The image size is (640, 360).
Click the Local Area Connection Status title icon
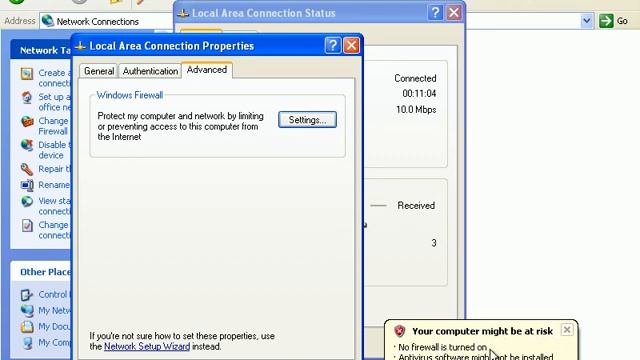(x=183, y=13)
